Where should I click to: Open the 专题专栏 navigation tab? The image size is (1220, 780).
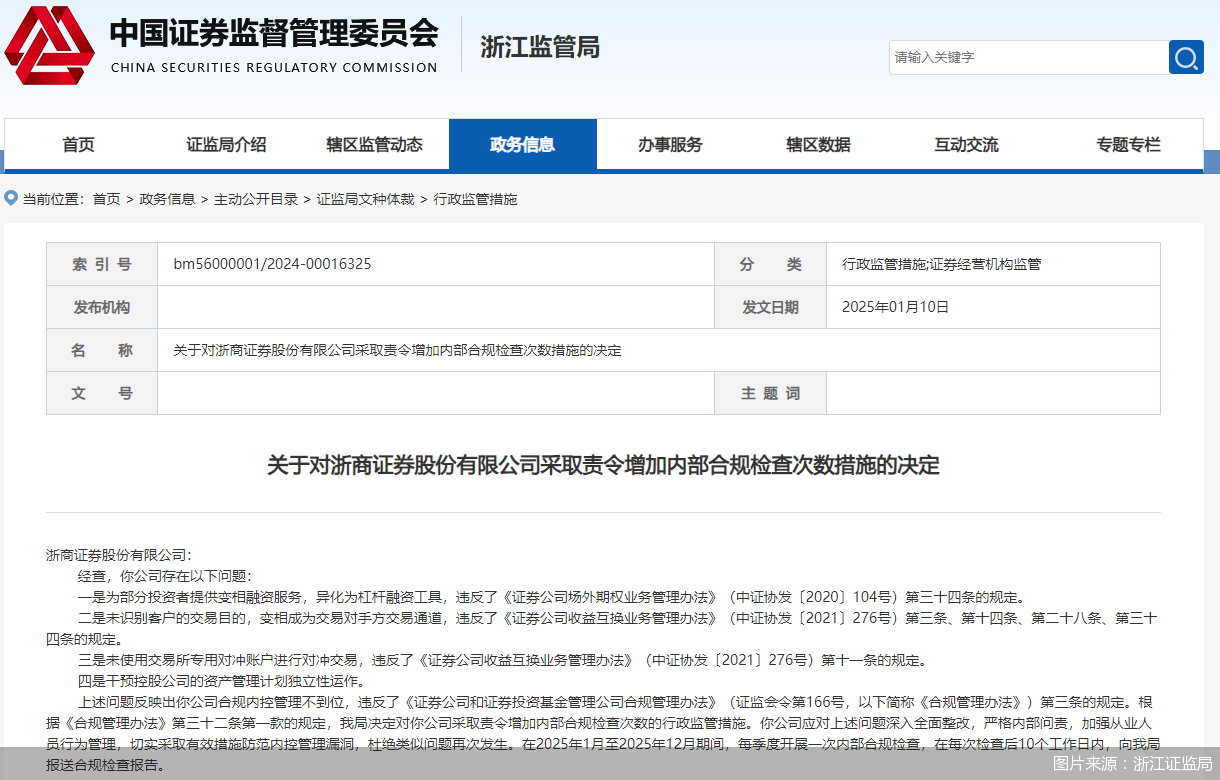point(1129,145)
